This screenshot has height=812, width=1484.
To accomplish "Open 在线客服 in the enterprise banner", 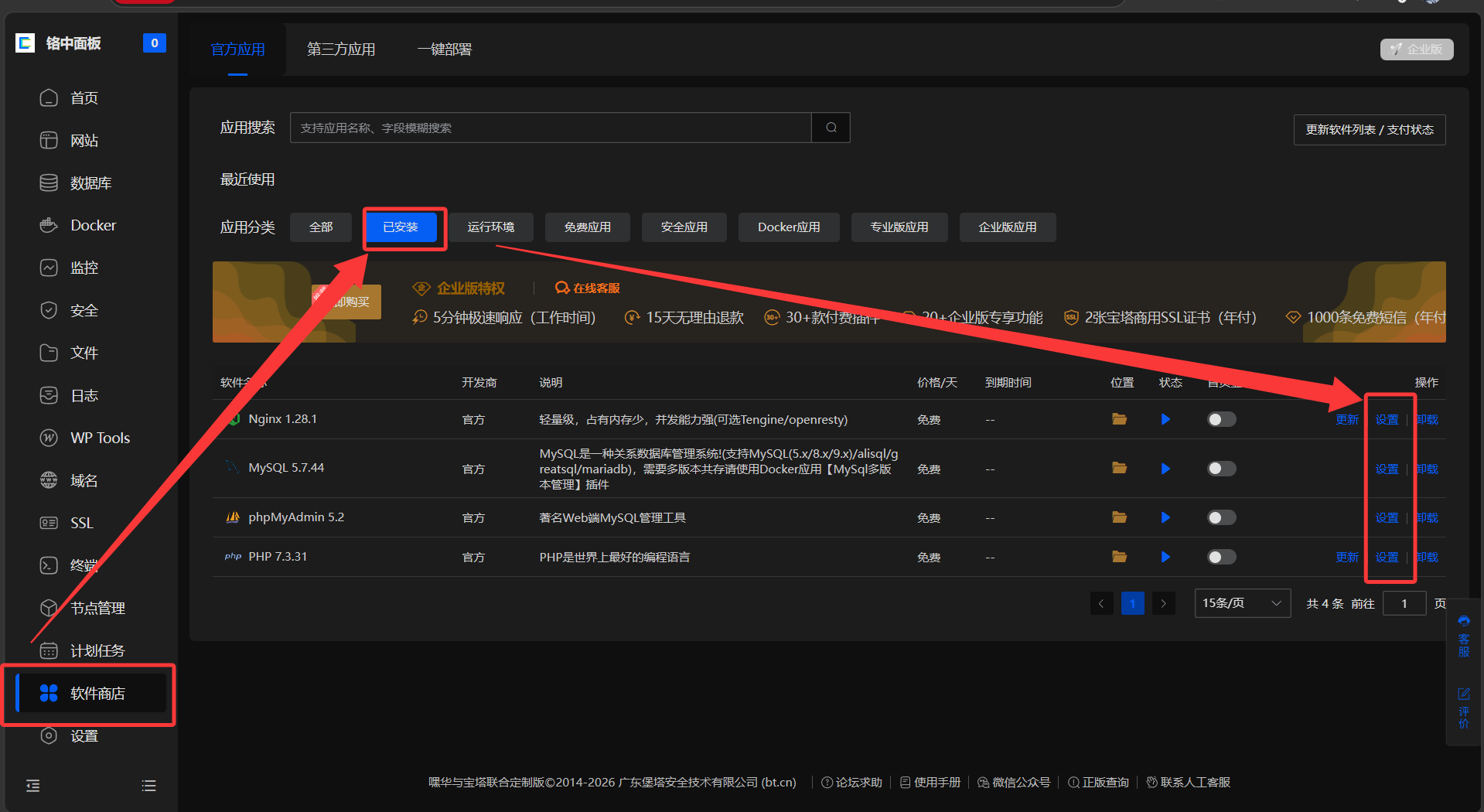I will pos(588,288).
